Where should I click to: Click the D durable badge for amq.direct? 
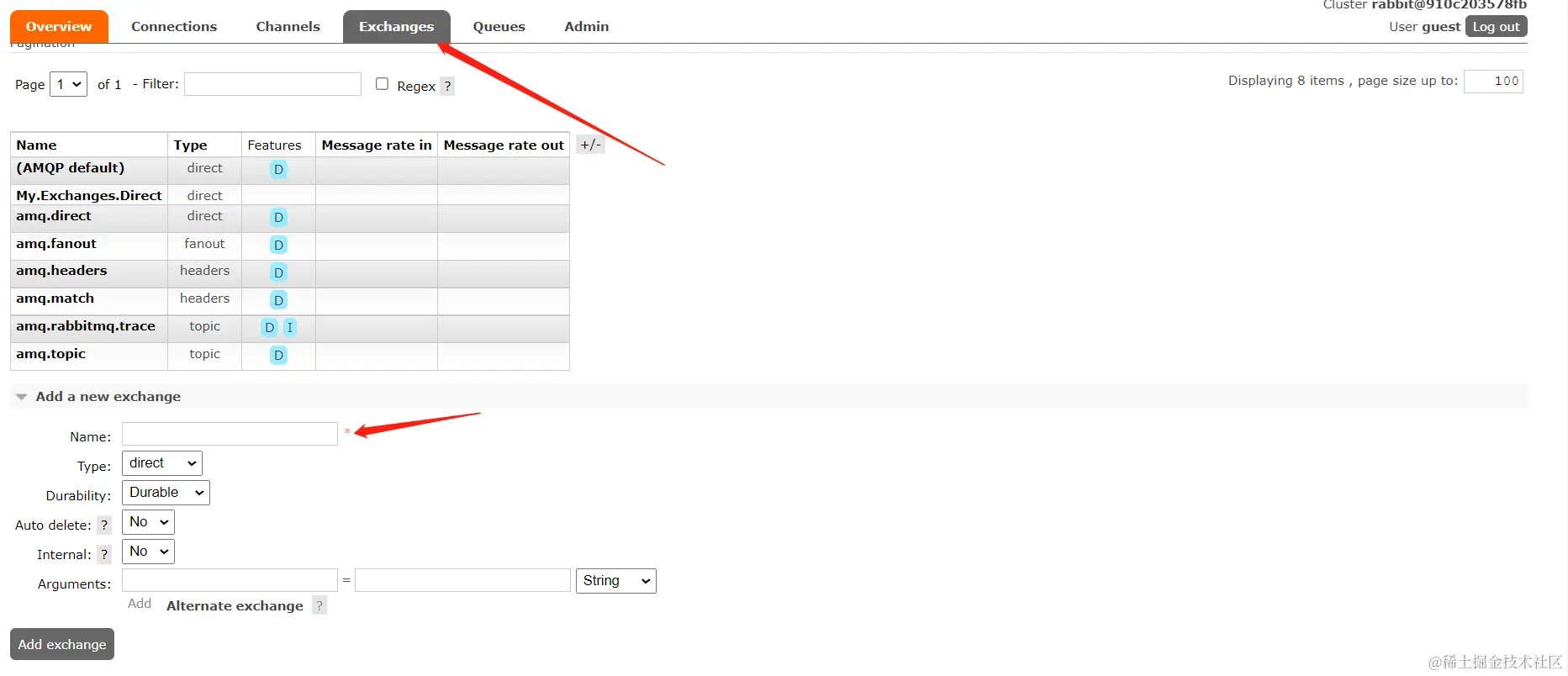click(x=278, y=218)
